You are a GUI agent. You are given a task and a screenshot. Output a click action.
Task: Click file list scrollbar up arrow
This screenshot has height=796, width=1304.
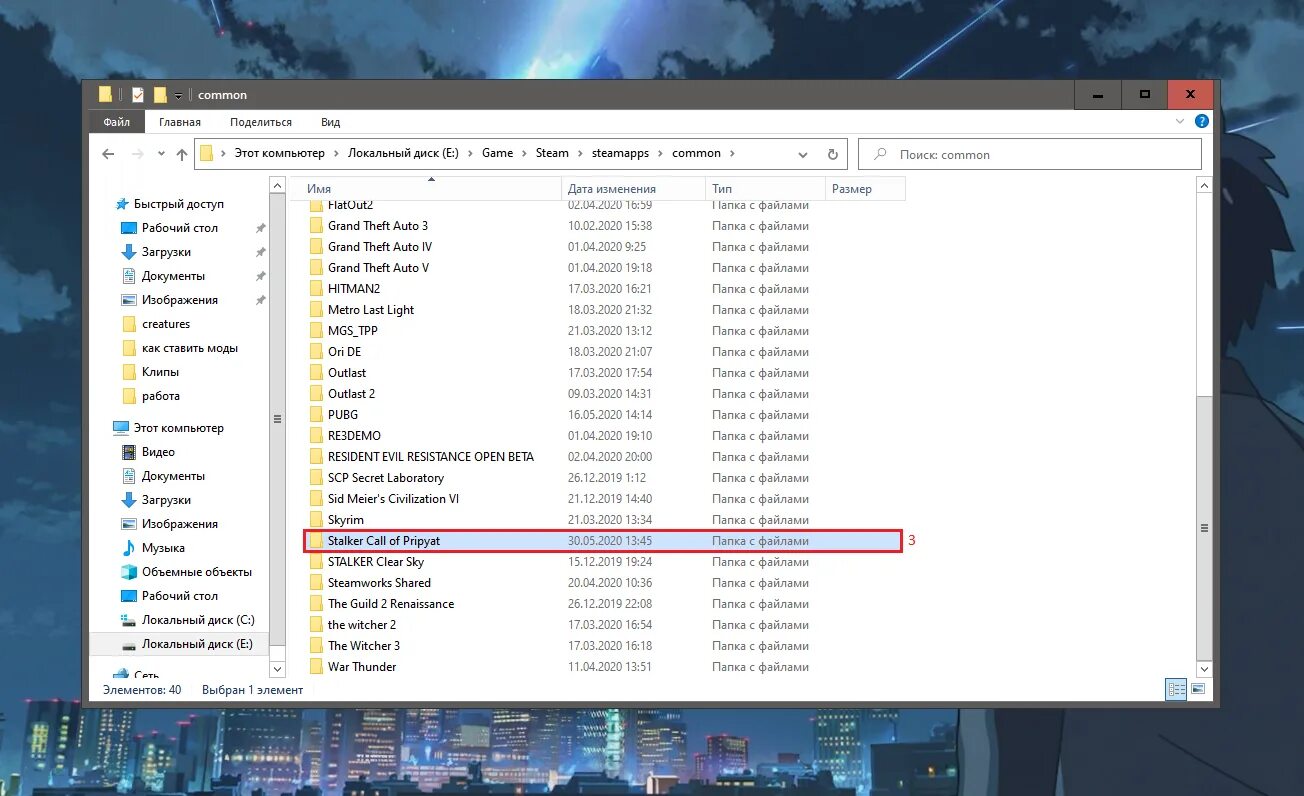point(1204,186)
